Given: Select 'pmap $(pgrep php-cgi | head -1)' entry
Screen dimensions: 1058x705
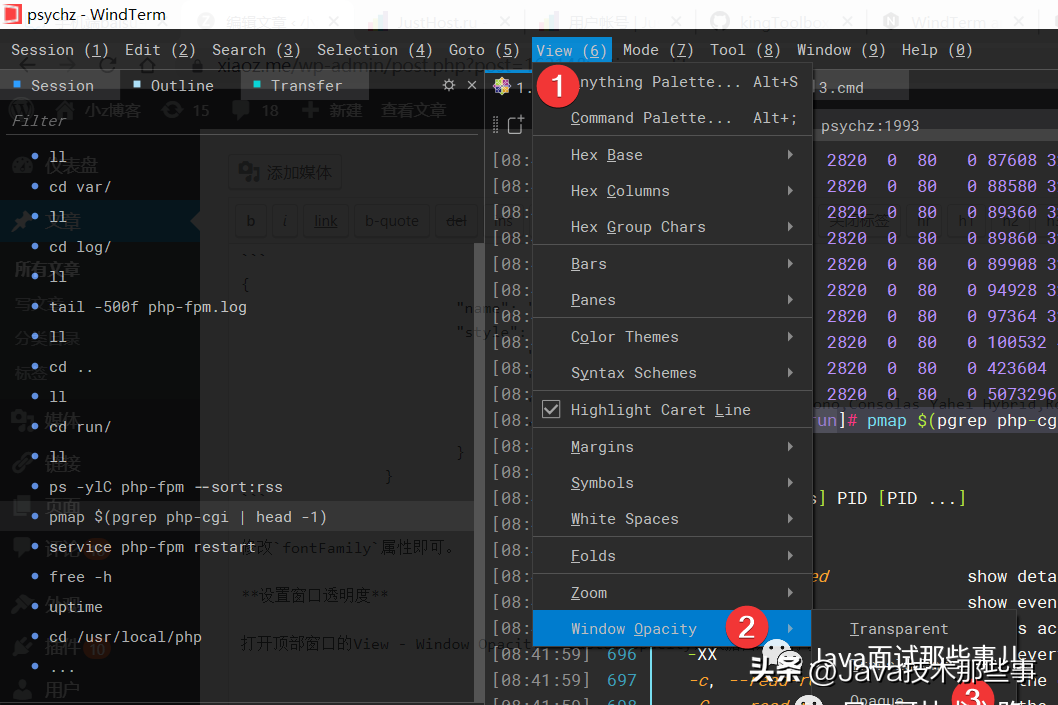Looking at the screenshot, I should [188, 517].
